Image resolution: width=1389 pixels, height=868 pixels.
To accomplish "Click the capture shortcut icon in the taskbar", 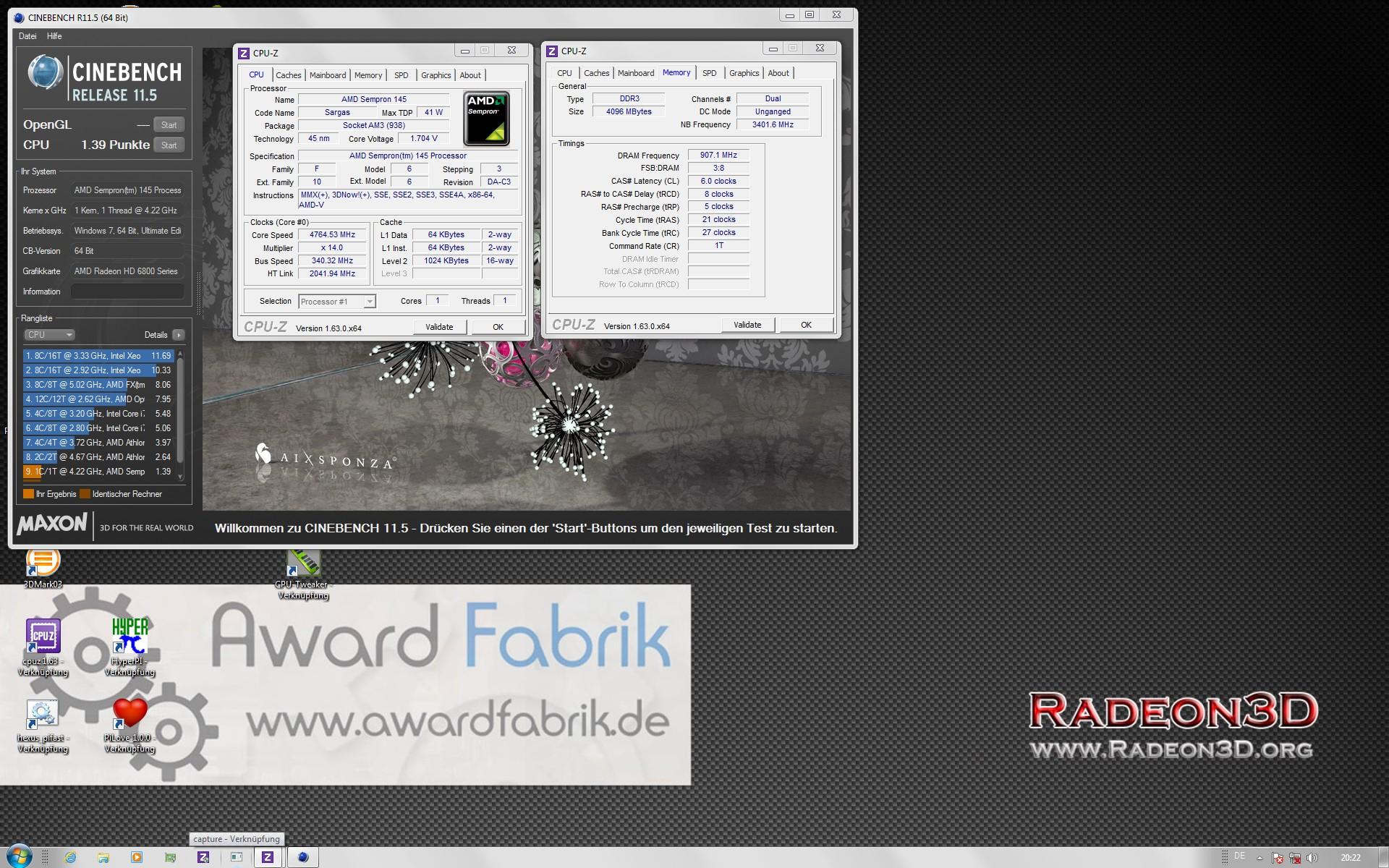I will tap(237, 857).
